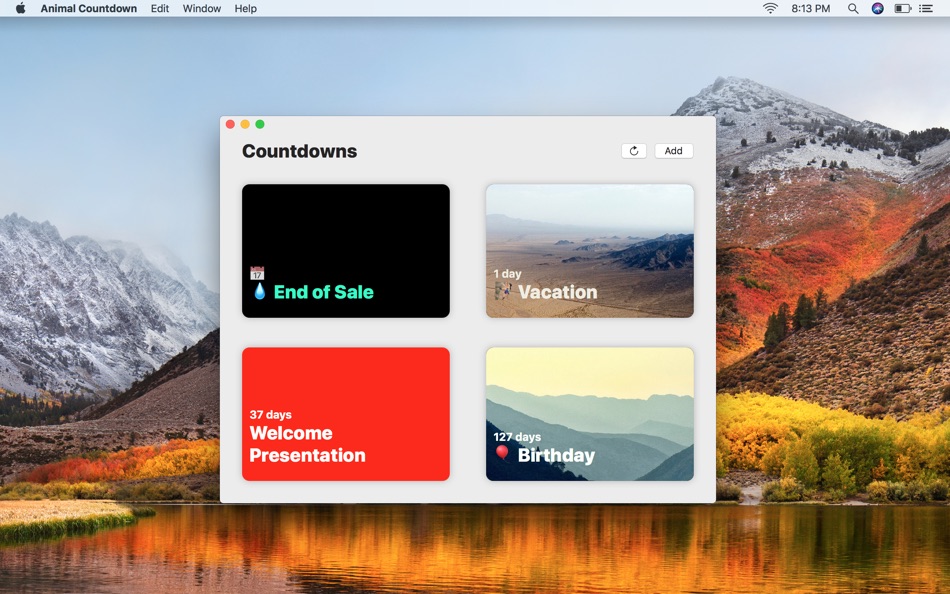Open the Vacation countdown card
The image size is (950, 594).
pyautogui.click(x=590, y=251)
